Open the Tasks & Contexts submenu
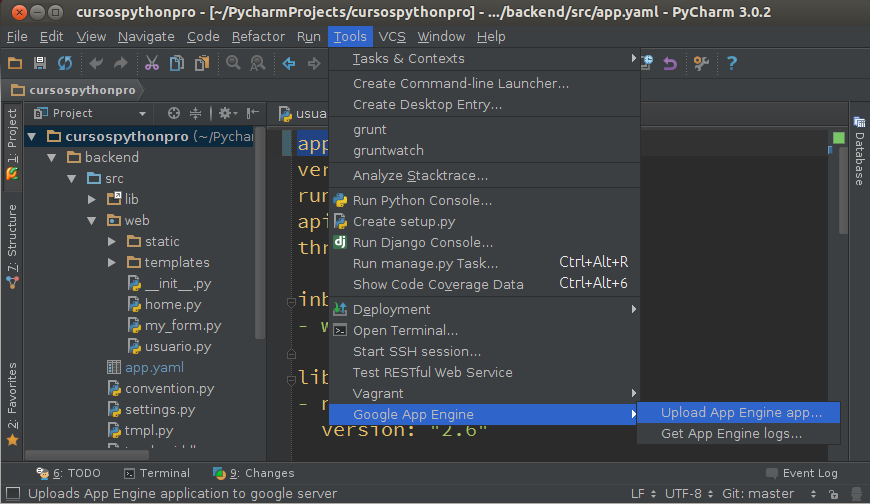The image size is (870, 504). (484, 59)
